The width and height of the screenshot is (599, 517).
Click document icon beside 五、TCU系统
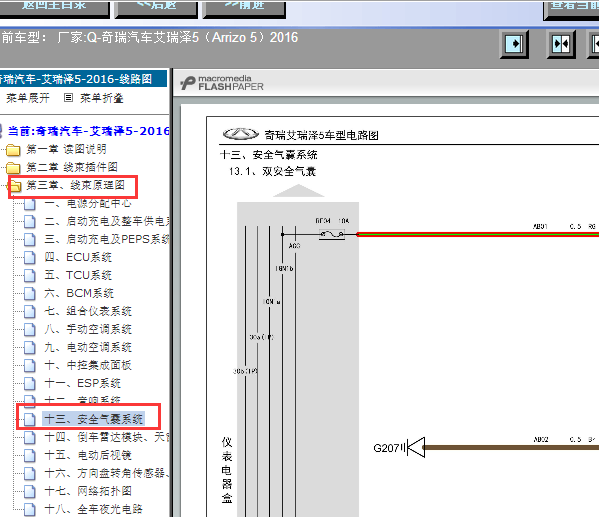(x=30, y=276)
